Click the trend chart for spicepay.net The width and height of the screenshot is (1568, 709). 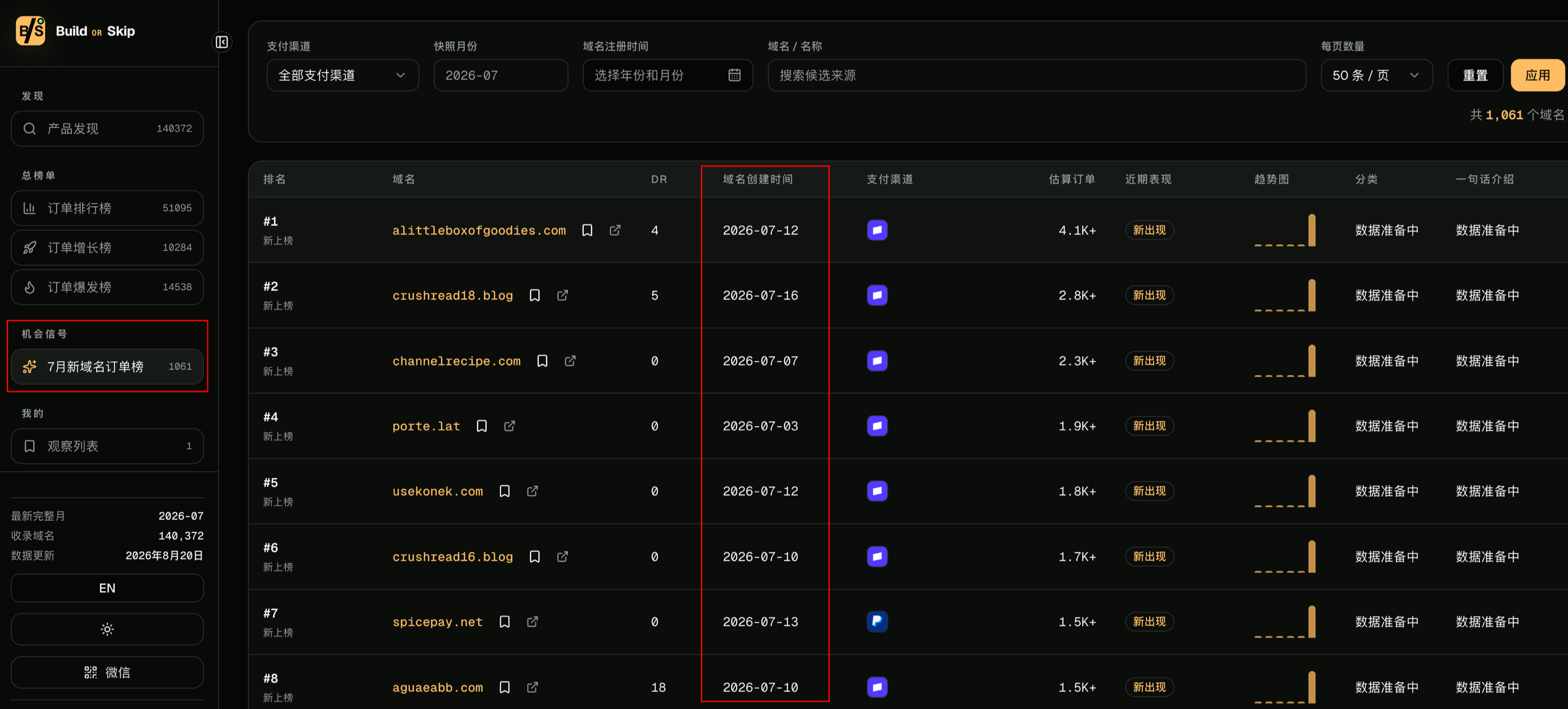(1284, 621)
